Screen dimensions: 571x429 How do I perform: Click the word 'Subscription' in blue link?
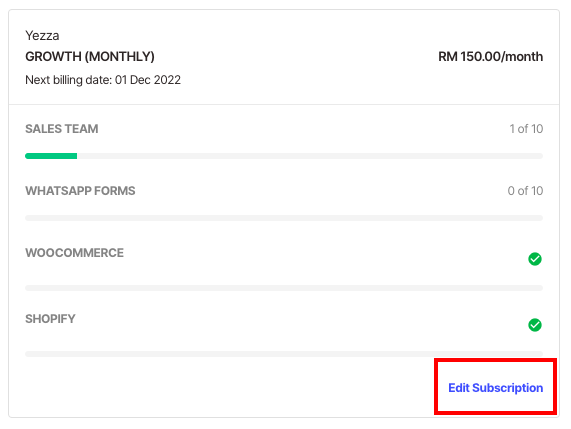508,388
